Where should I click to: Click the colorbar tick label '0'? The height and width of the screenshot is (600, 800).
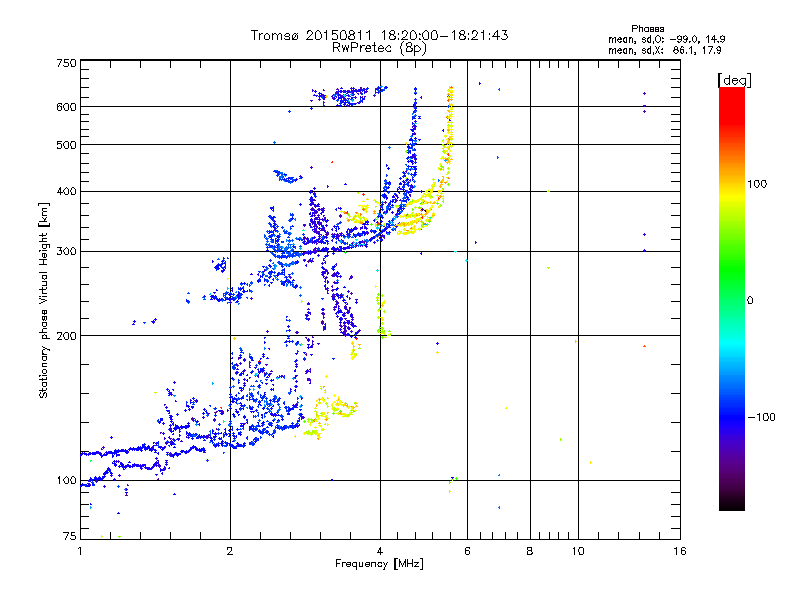point(750,301)
